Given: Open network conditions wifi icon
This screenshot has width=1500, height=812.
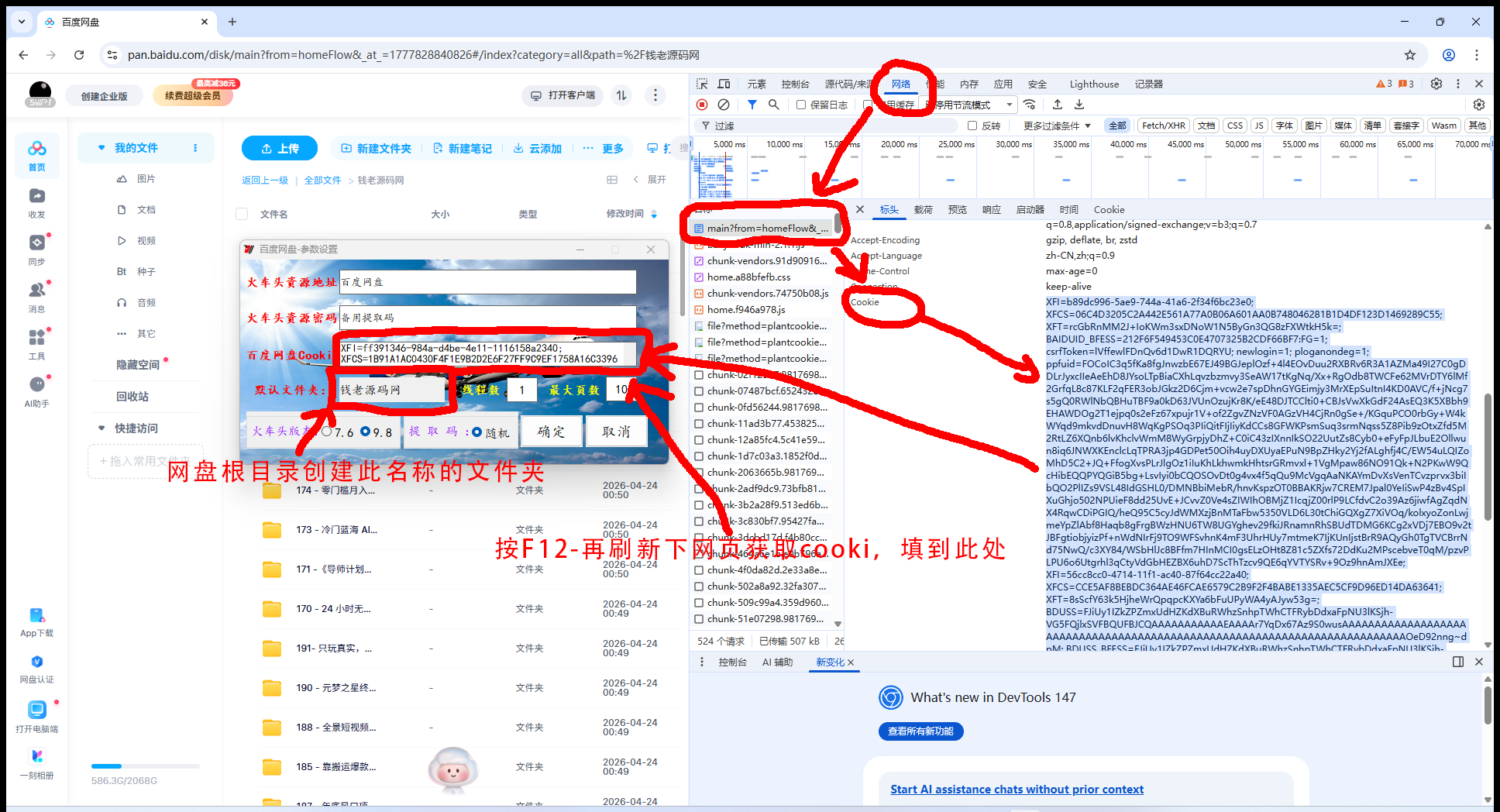Looking at the screenshot, I should [x=1030, y=105].
